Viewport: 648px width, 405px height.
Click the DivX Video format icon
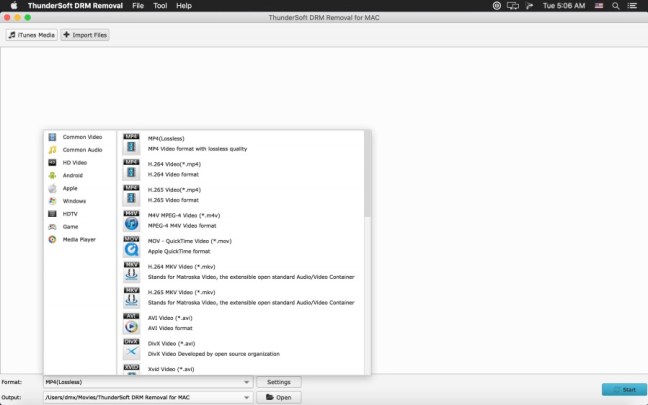(x=131, y=348)
